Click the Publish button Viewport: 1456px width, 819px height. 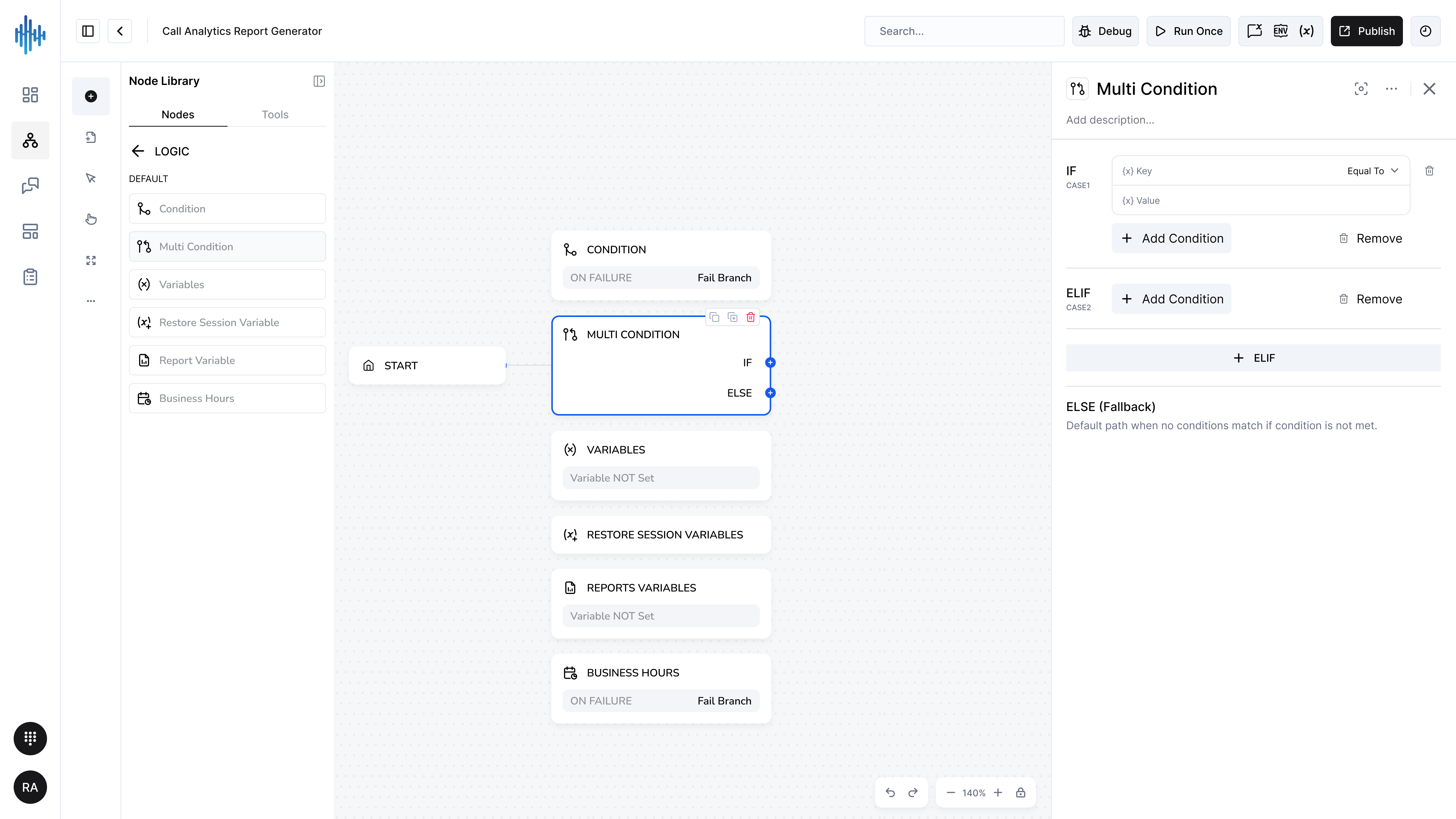[x=1367, y=31]
